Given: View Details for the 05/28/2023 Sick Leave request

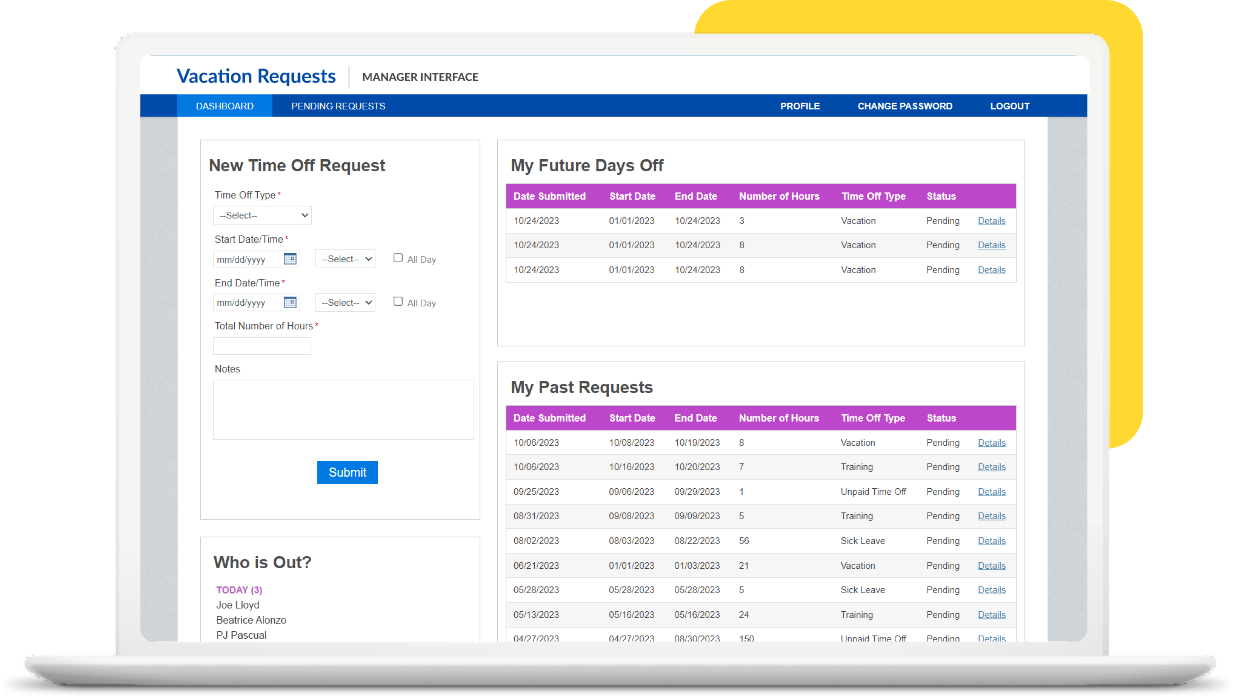Looking at the screenshot, I should coord(992,590).
